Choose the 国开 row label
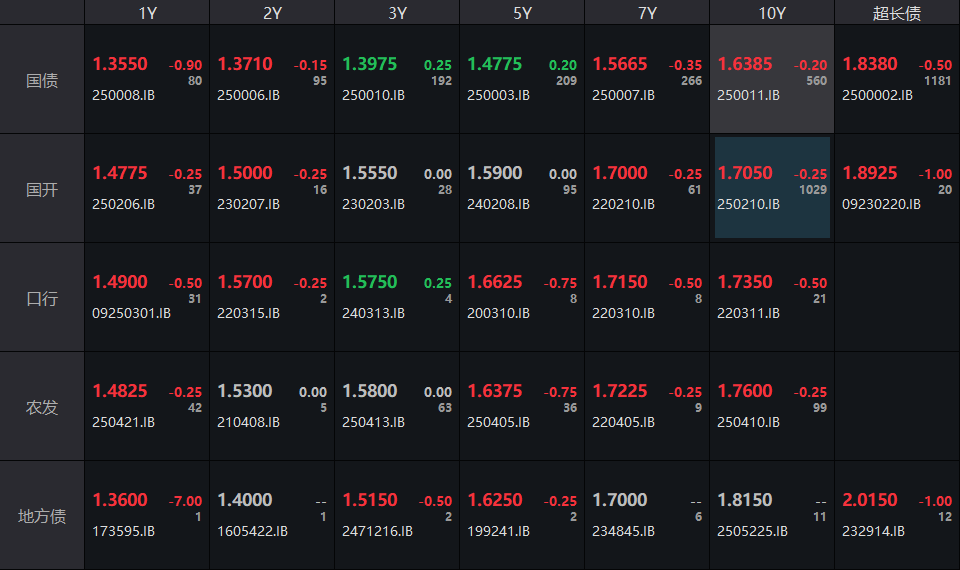 coord(42,189)
